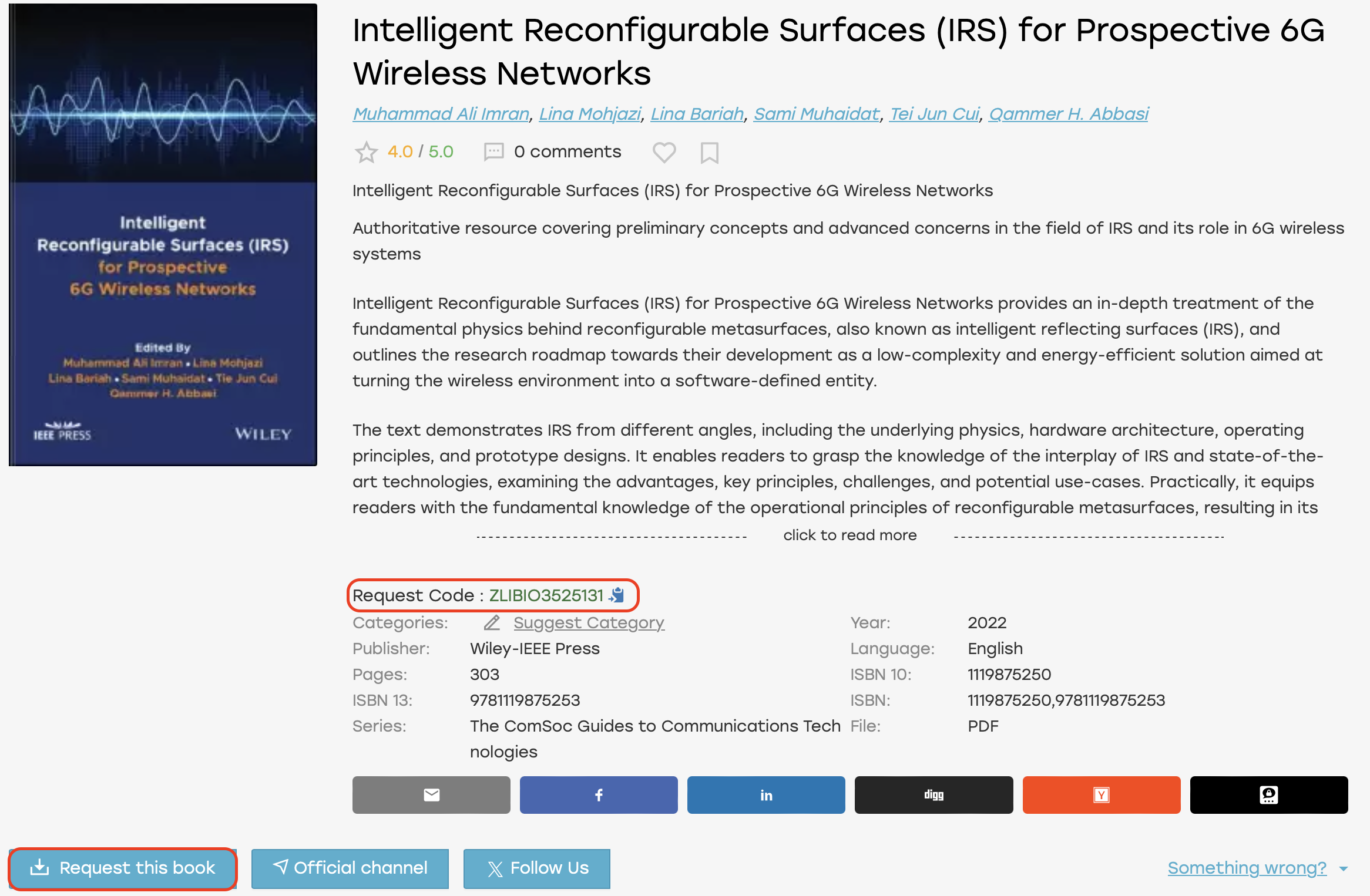Share on Hacker News orange button

point(1102,795)
